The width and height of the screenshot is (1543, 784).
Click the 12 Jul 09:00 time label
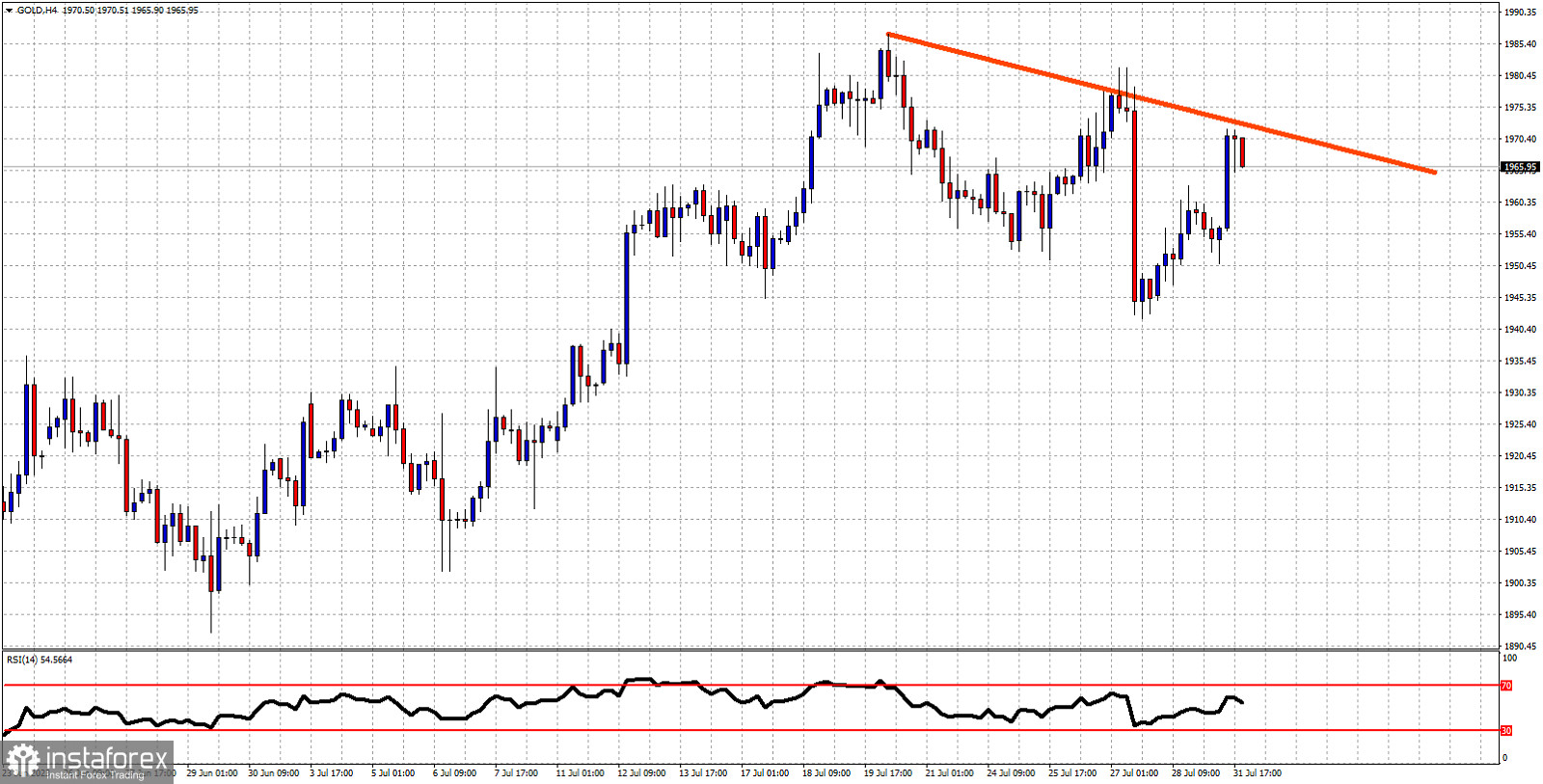(642, 773)
